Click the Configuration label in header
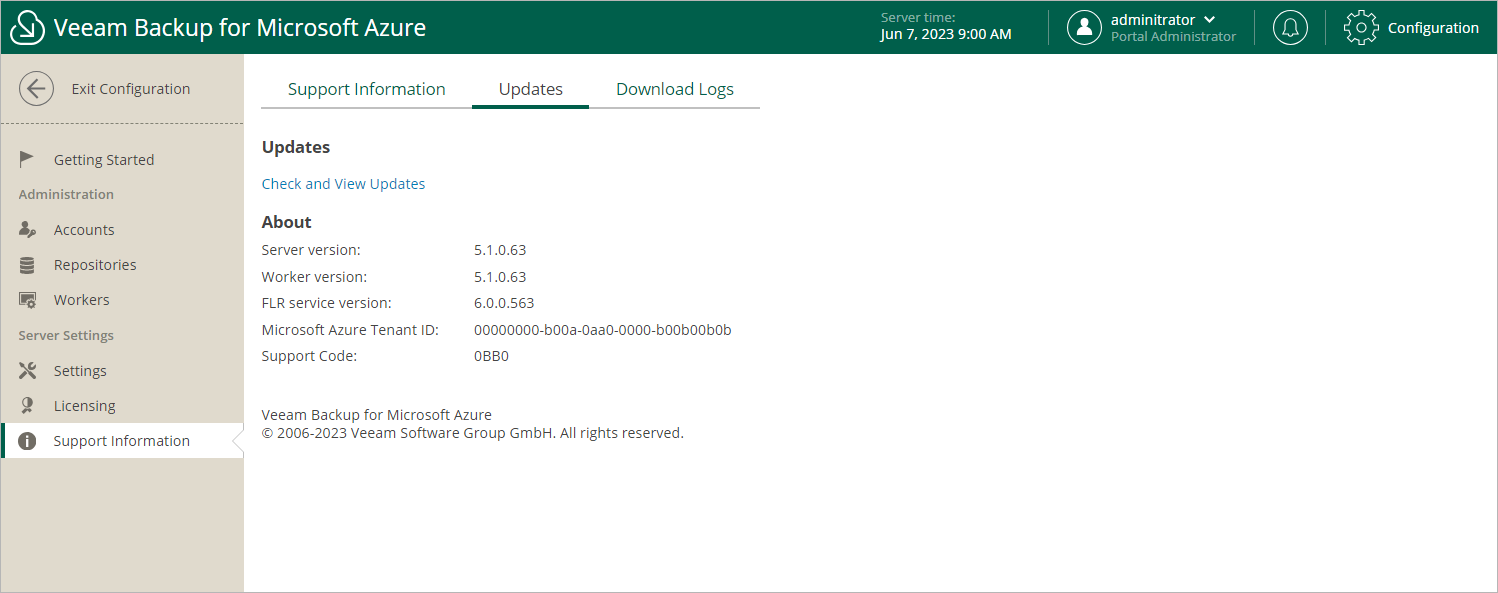This screenshot has height=593, width=1498. click(x=1433, y=28)
